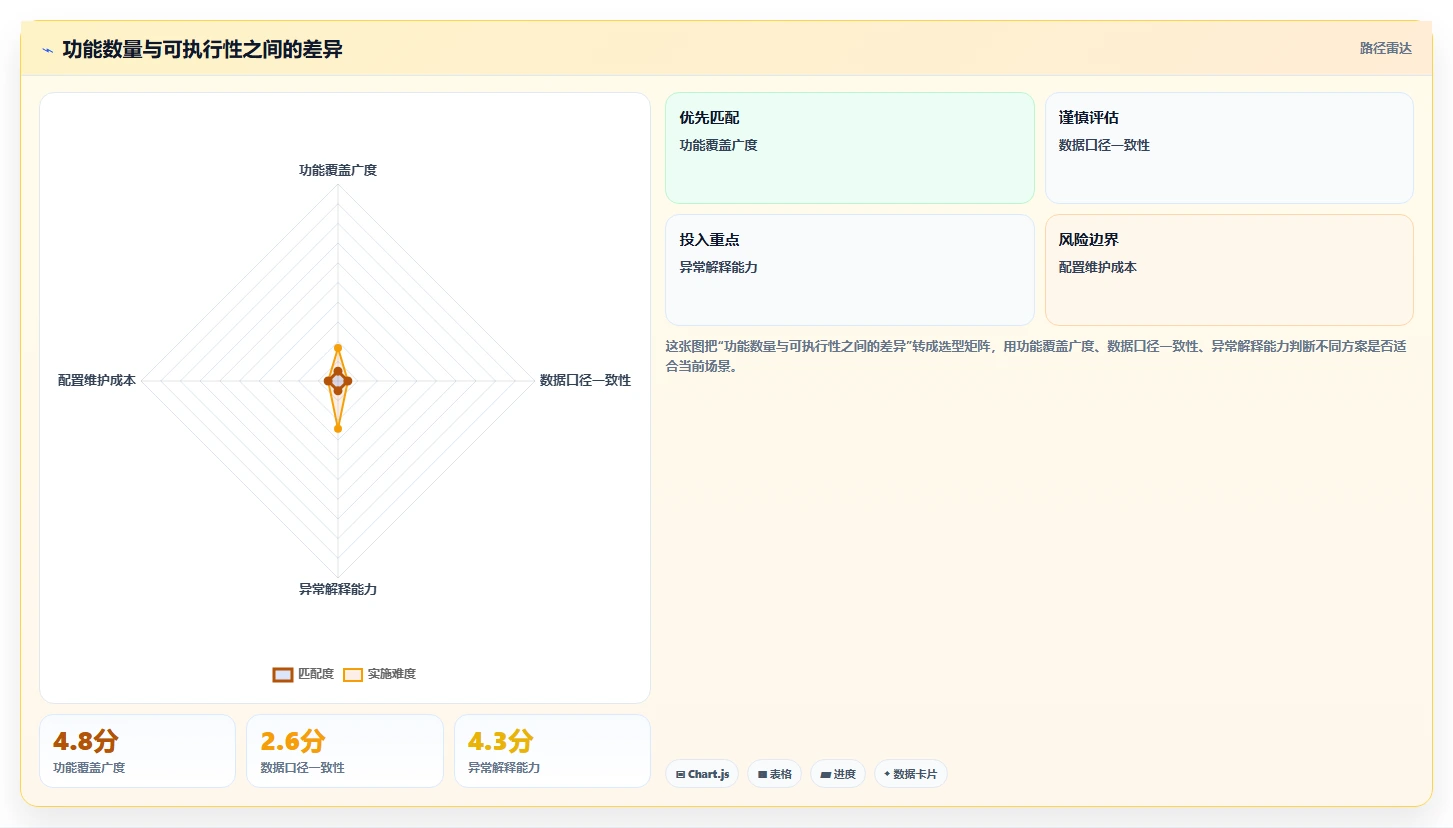
Task: Select the 投入重点 matrix card
Action: (x=850, y=270)
